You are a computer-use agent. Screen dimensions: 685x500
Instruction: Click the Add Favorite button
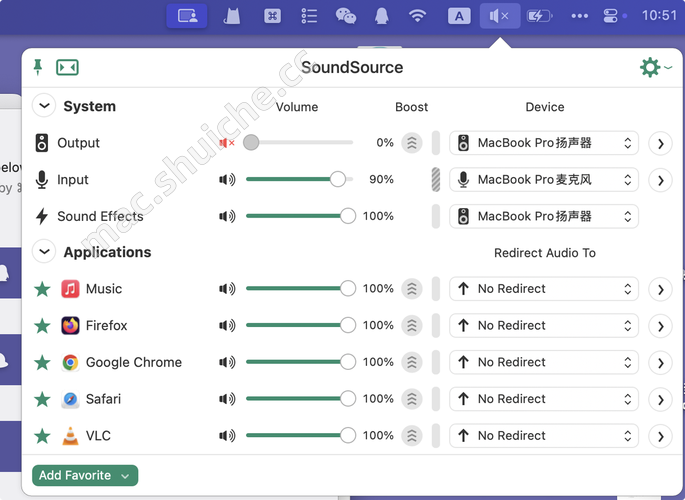(85, 475)
